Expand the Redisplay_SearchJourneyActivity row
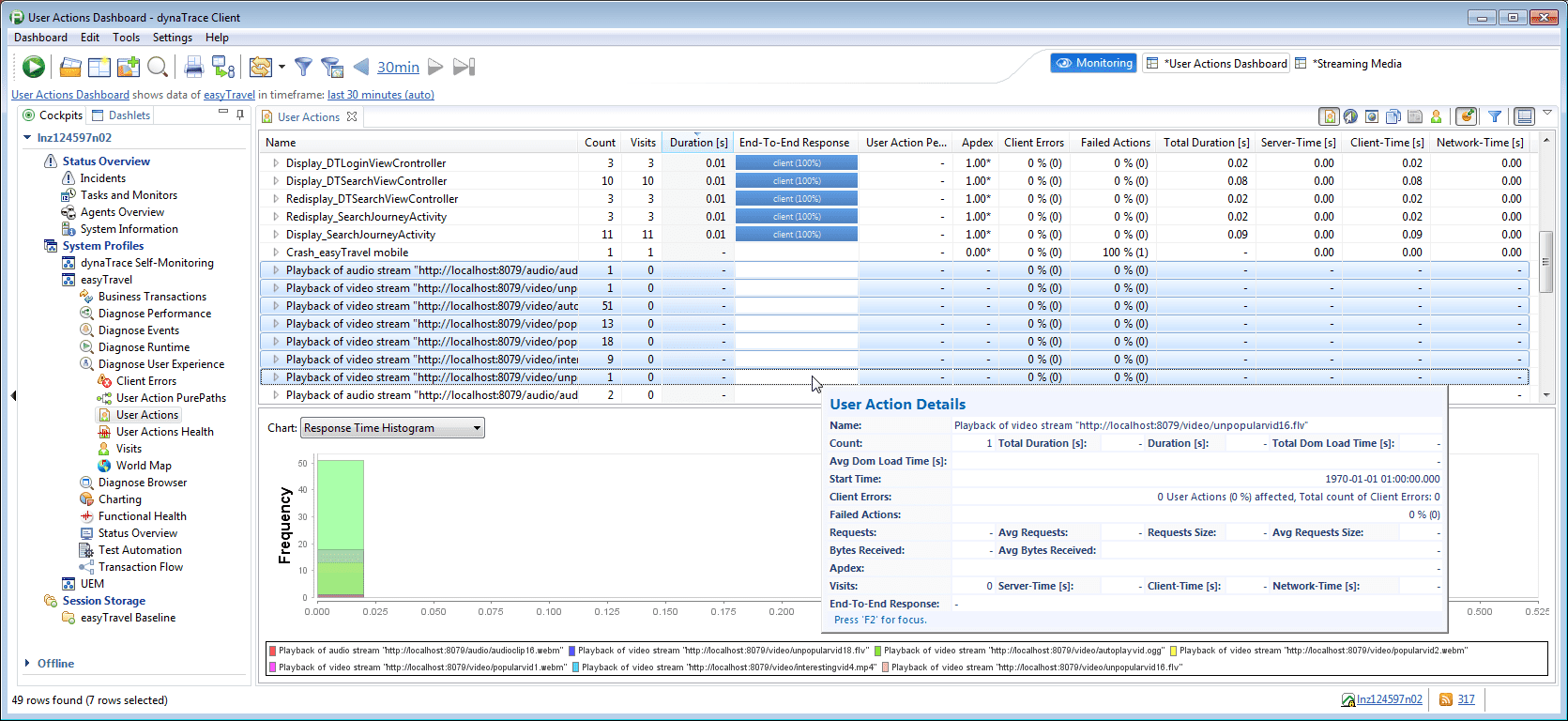Screen dimensions: 1568x721 coord(276,217)
